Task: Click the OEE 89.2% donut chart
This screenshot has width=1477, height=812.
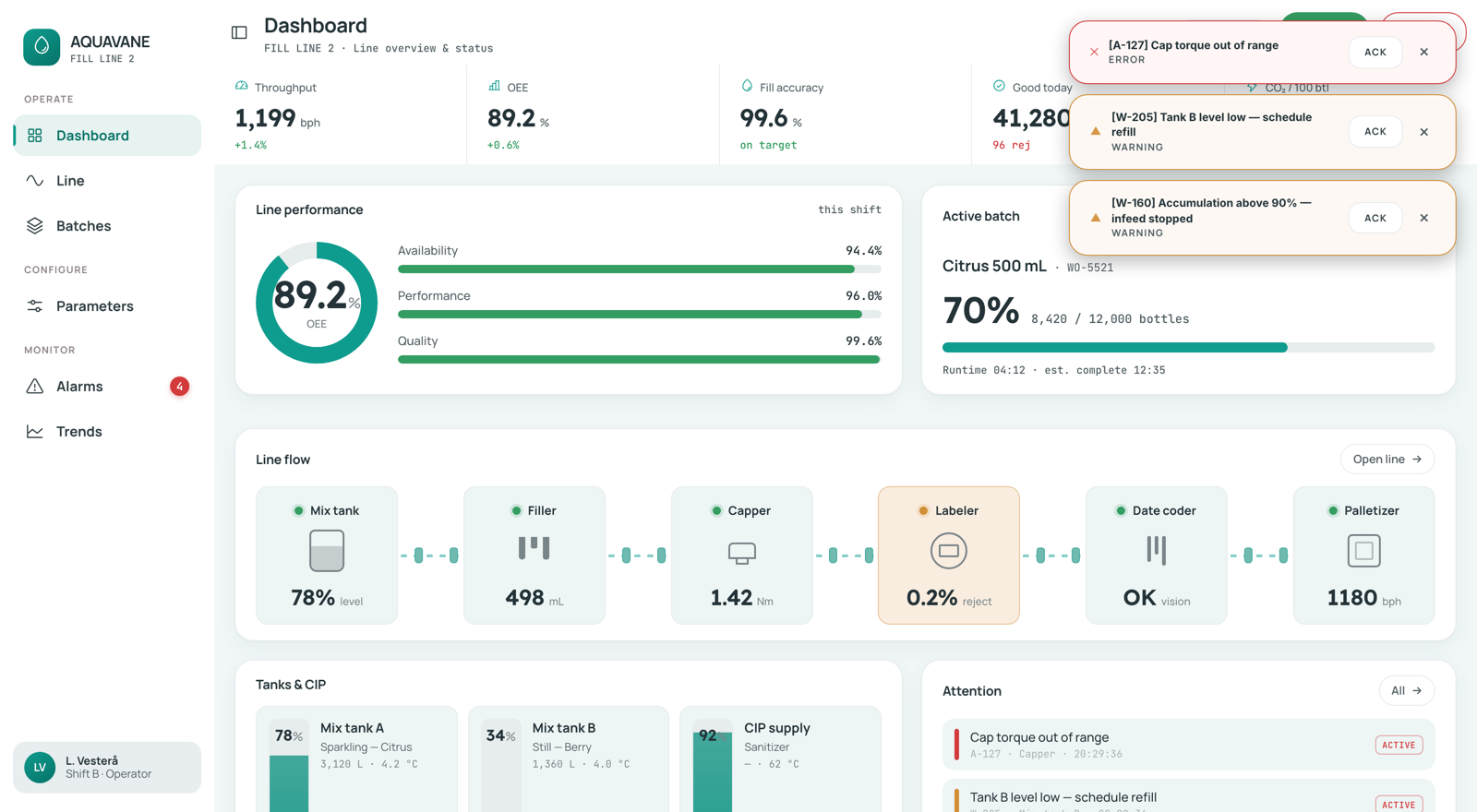Action: tap(317, 303)
